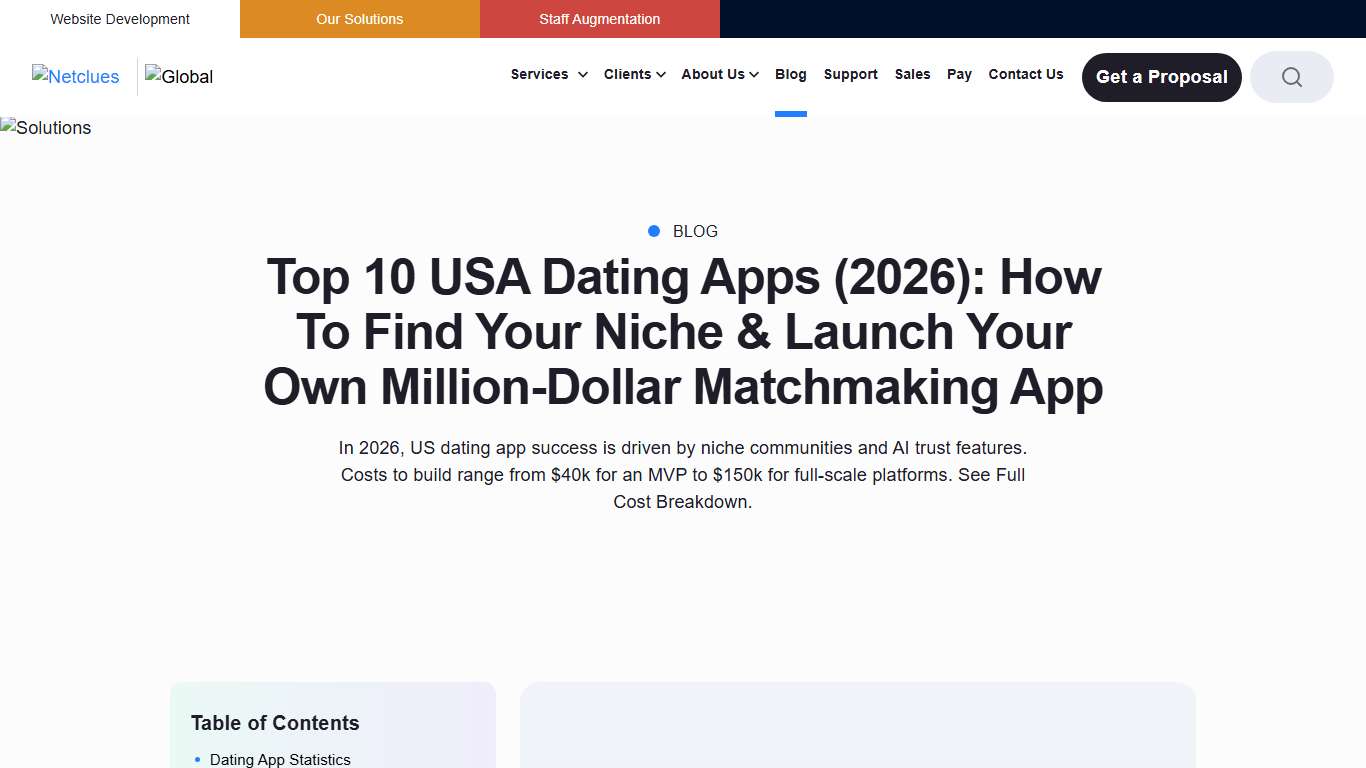1366x768 pixels.
Task: Click Sales in the navigation bar
Action: 911,74
